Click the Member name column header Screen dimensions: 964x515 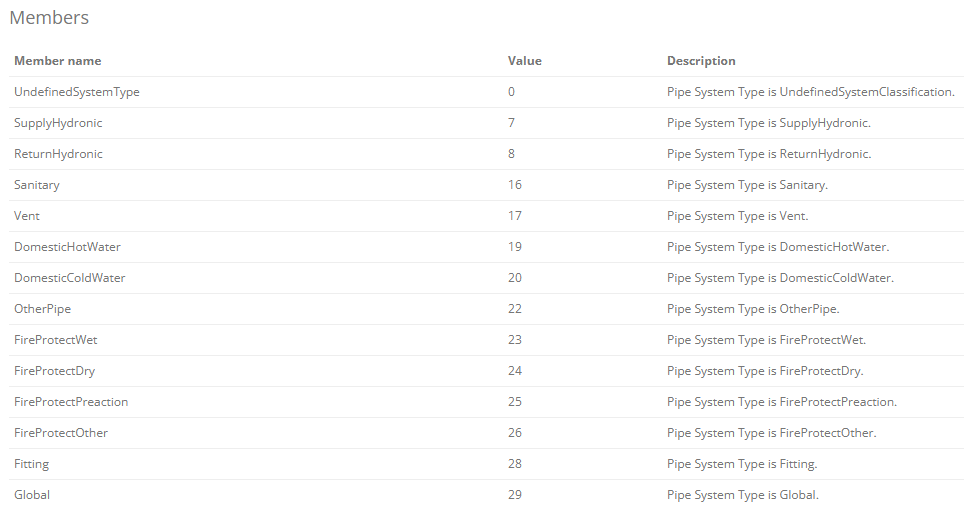point(58,61)
